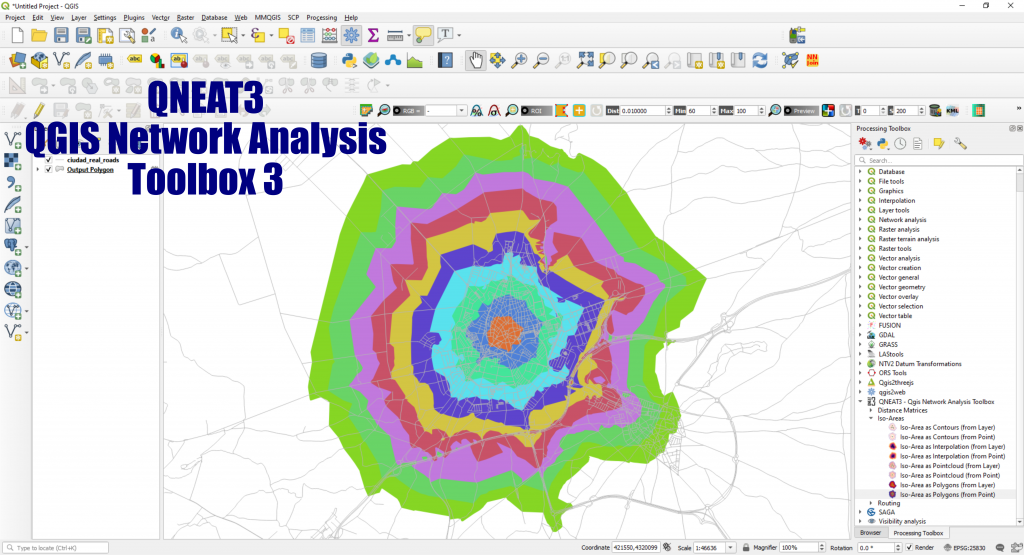Open the Scale dropdown arrow
The image size is (1024, 555).
[x=730, y=548]
